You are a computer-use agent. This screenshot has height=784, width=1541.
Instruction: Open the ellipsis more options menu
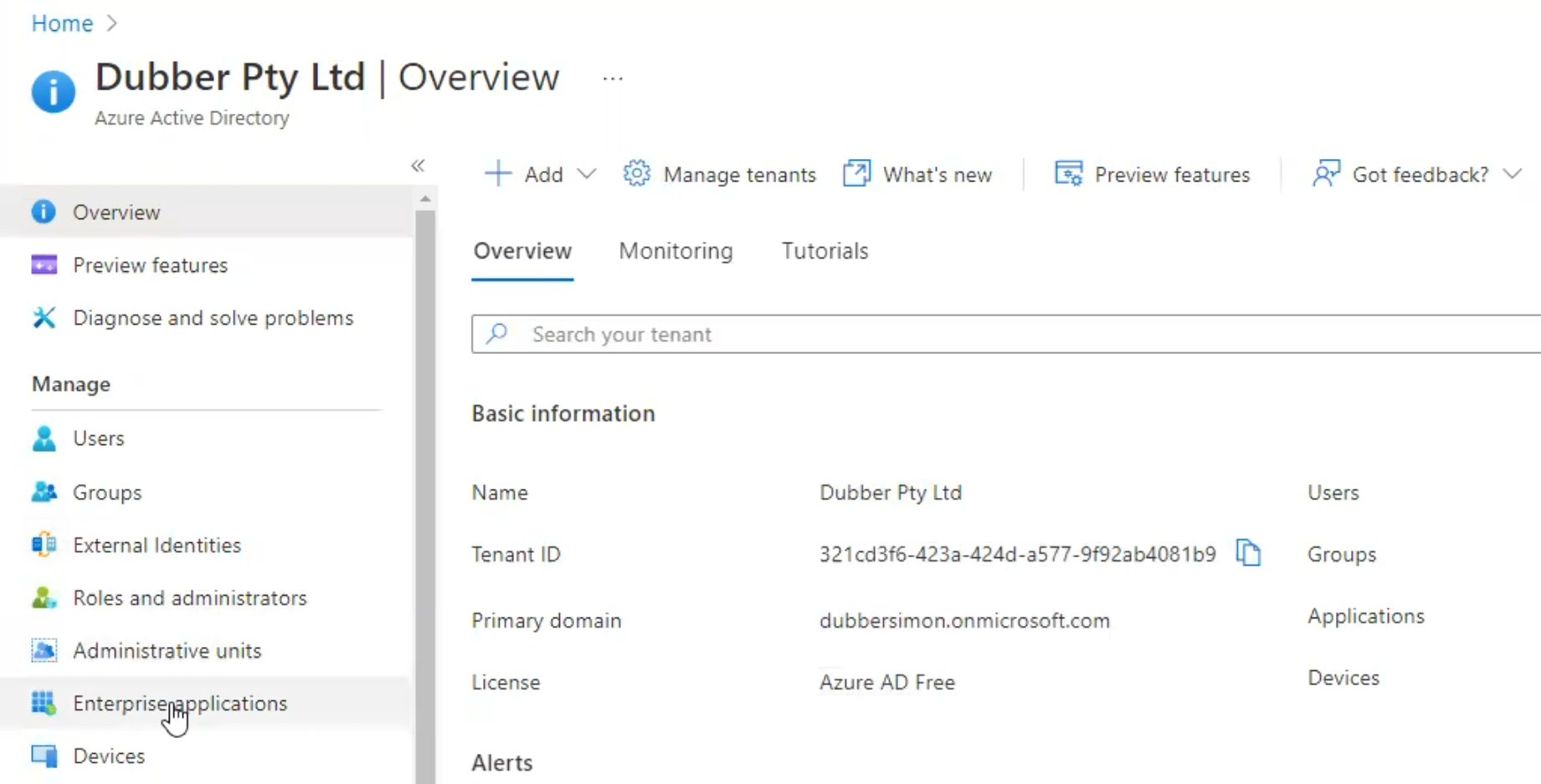(613, 79)
